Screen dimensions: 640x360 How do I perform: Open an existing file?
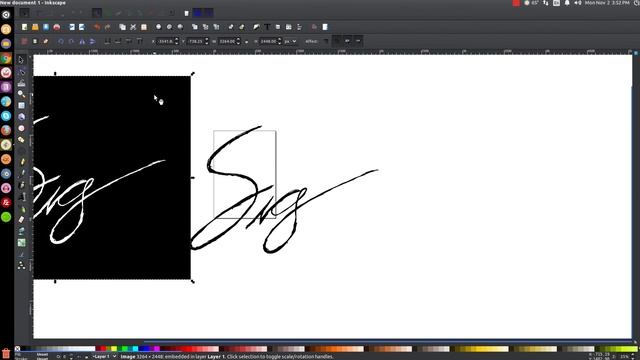point(35,27)
